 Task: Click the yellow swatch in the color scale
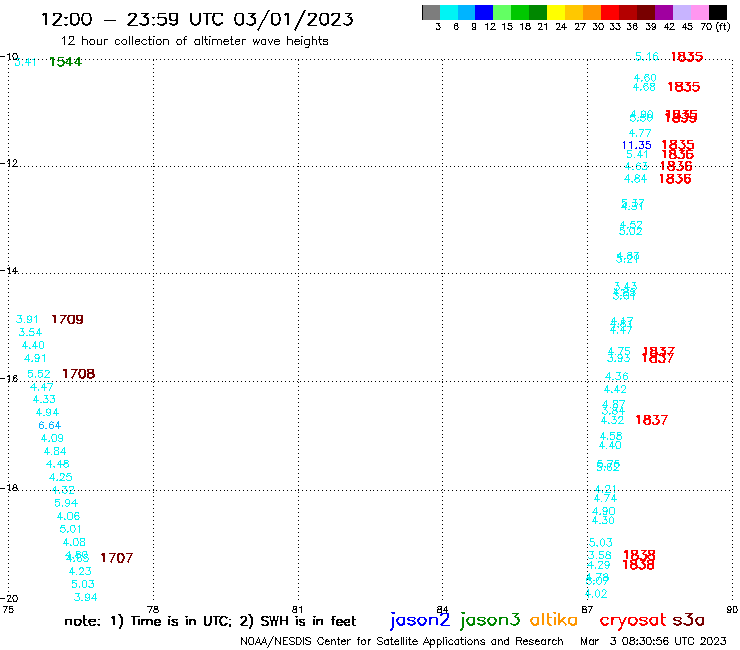click(556, 12)
